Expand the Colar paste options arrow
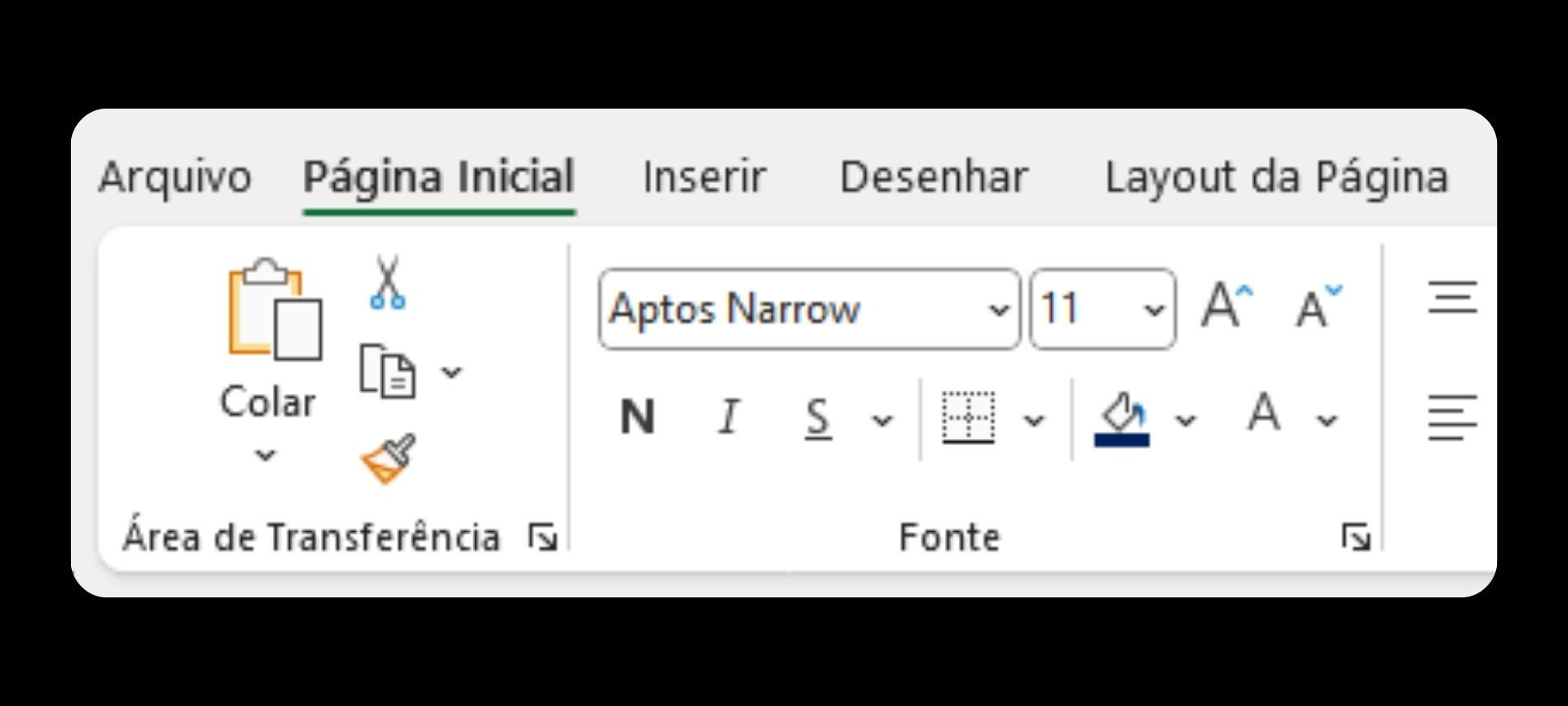Screen dimensions: 1568x706 pos(265,454)
